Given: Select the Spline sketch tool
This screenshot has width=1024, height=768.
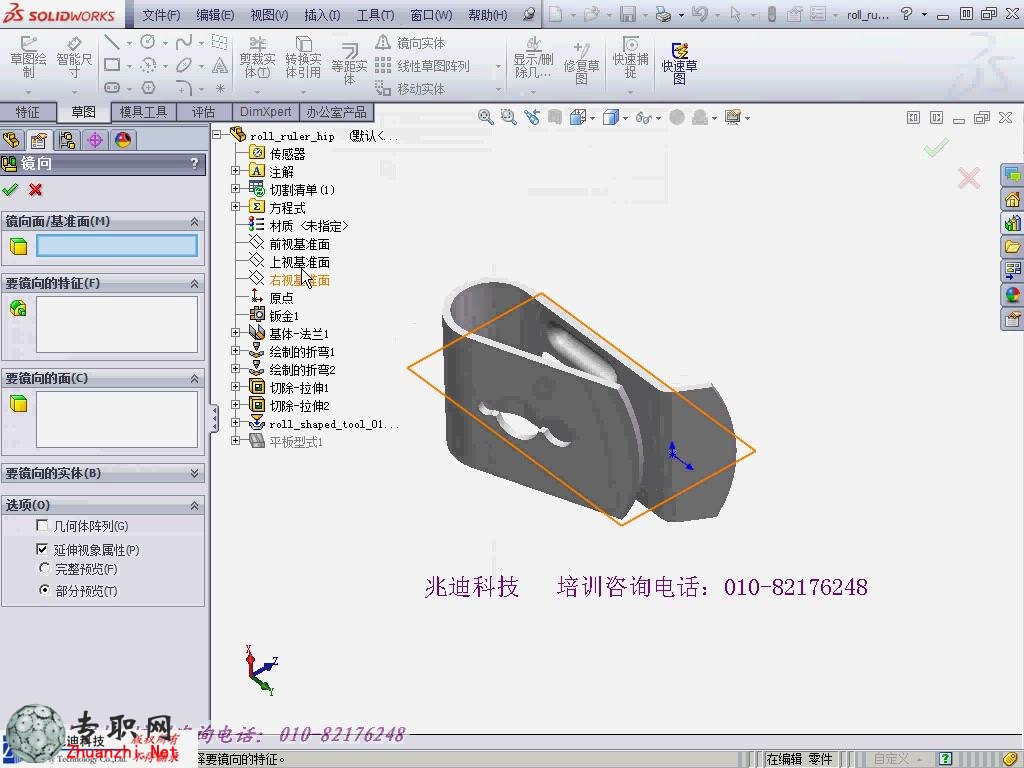Looking at the screenshot, I should tap(184, 42).
